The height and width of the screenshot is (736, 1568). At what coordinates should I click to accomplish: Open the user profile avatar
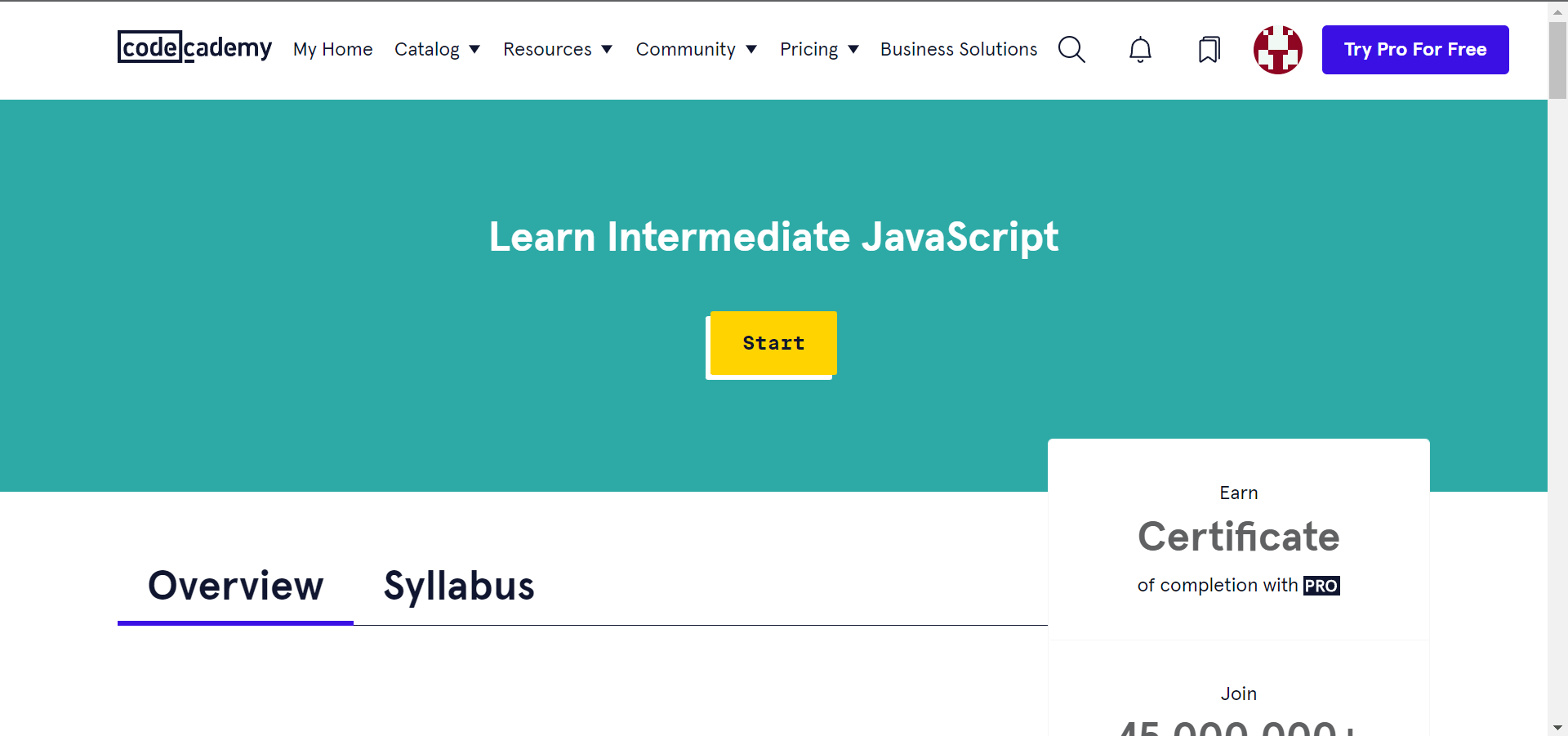point(1278,50)
